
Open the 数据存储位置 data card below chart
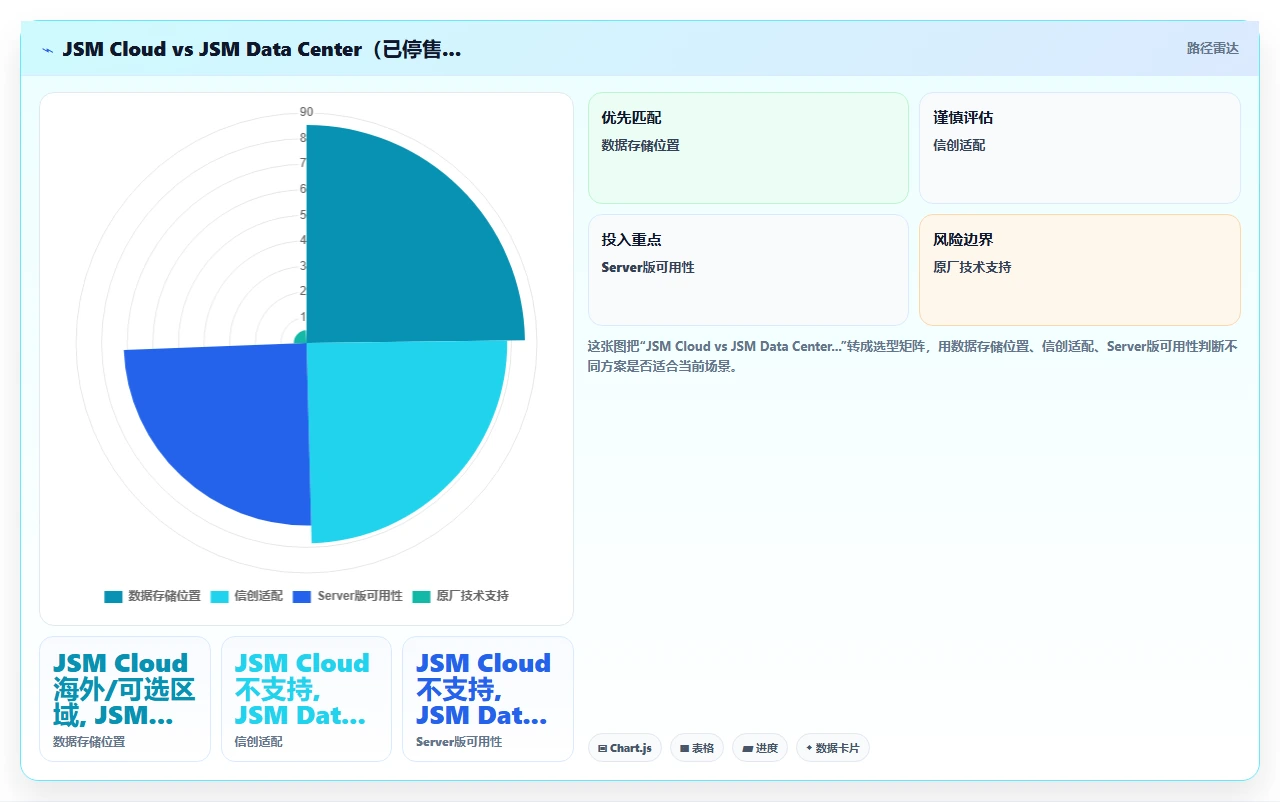[x=125, y=699]
